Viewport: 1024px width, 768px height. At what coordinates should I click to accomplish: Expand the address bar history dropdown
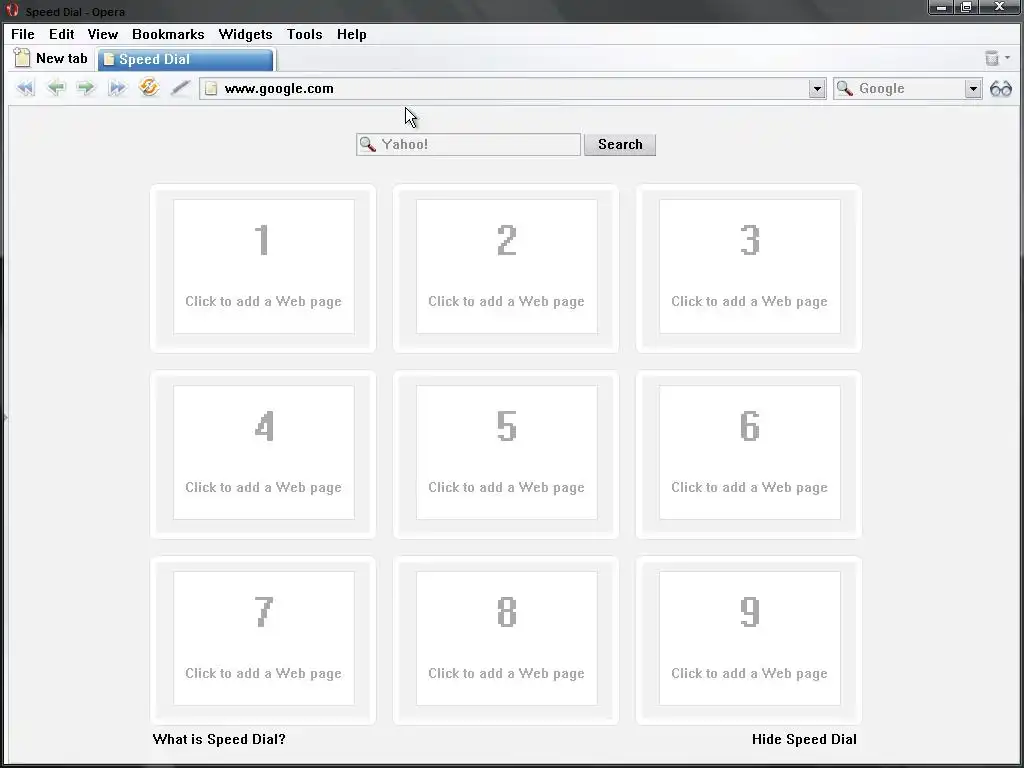coord(817,89)
